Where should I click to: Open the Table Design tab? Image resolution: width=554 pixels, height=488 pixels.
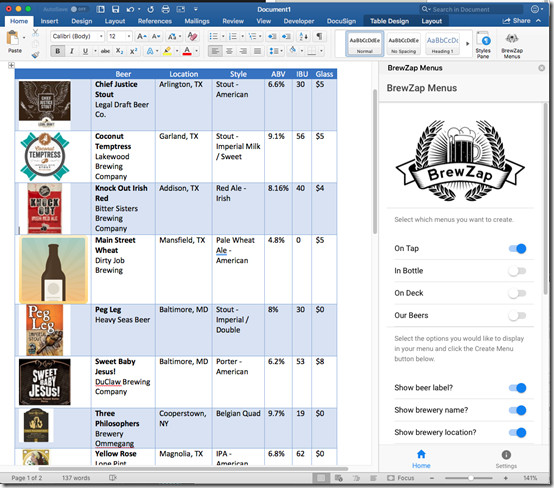point(389,21)
